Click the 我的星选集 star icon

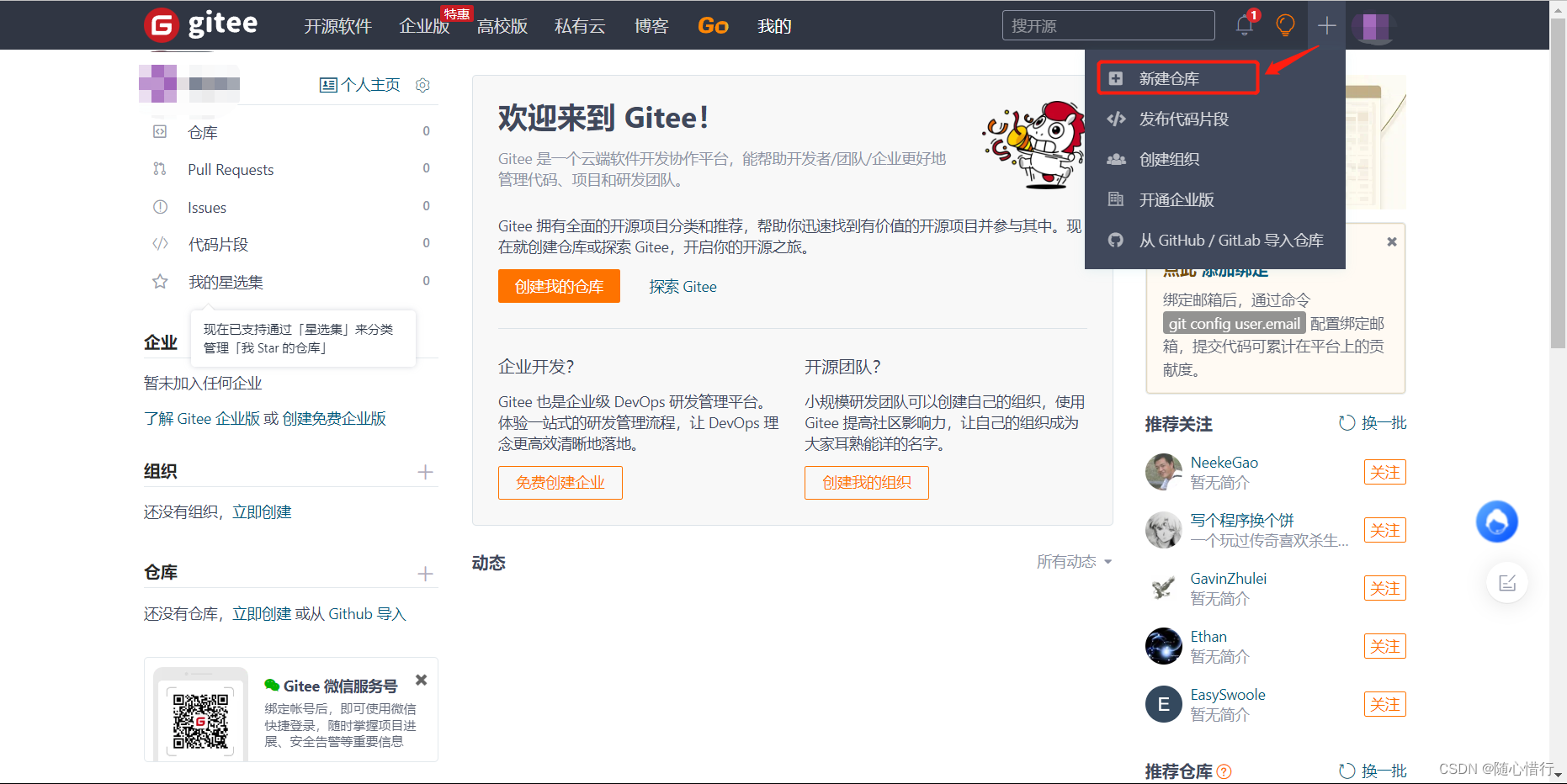click(x=160, y=282)
